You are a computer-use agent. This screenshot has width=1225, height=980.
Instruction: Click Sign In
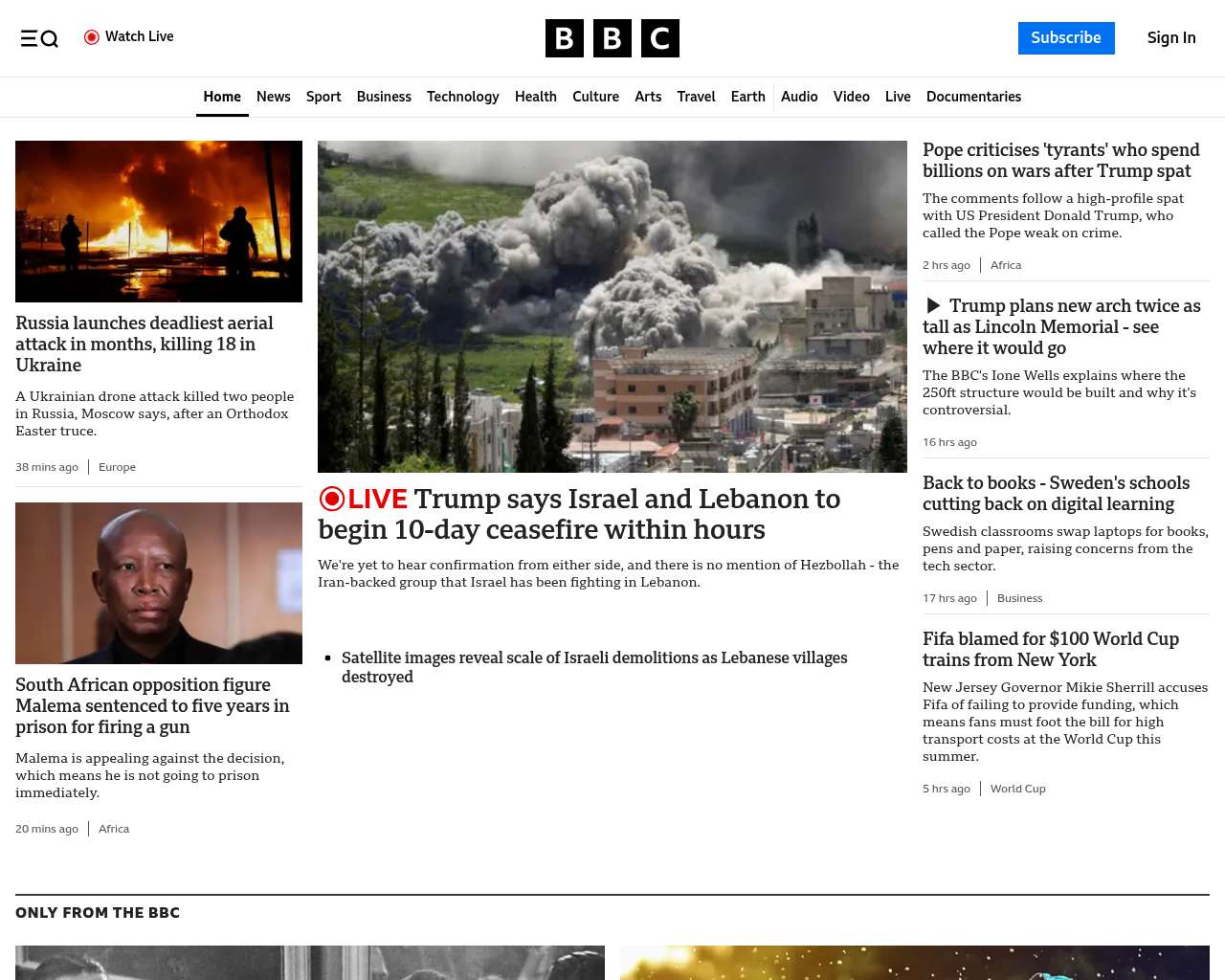tap(1171, 38)
